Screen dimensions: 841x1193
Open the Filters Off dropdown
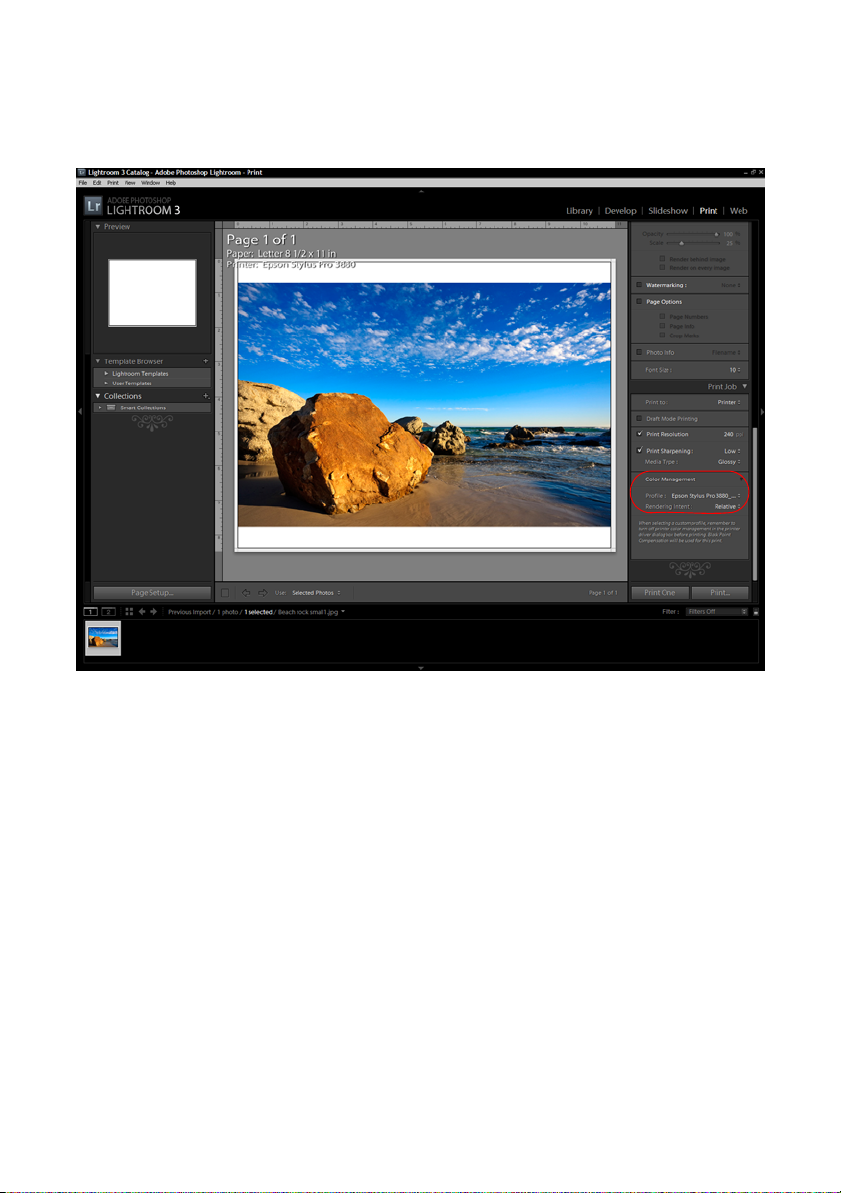716,612
